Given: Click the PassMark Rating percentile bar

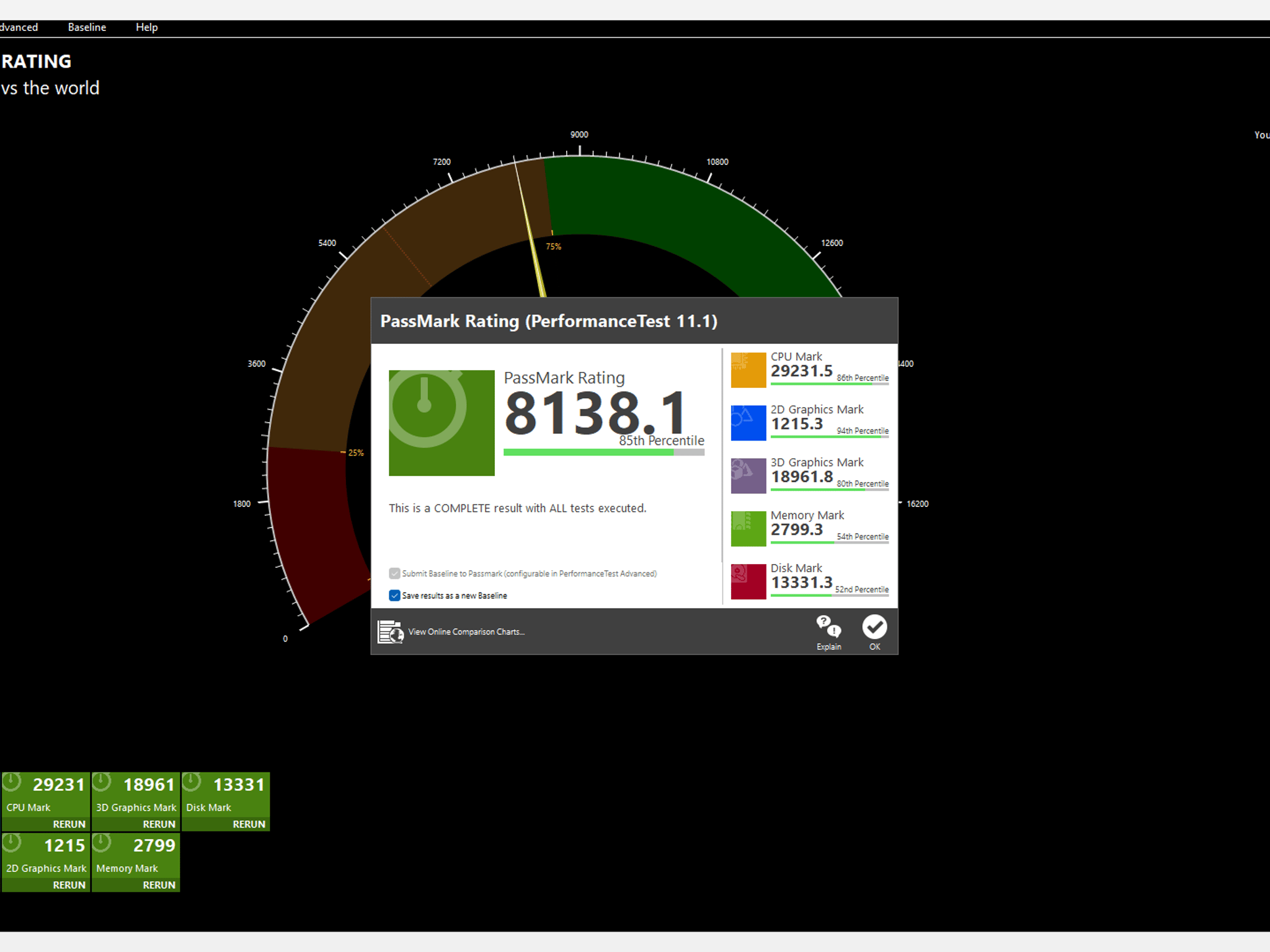Looking at the screenshot, I should 604,452.
